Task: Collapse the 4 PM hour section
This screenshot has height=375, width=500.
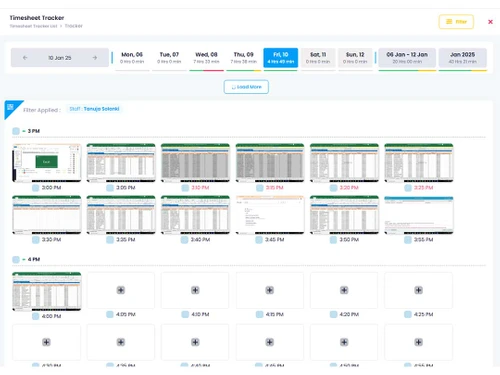Action: click(x=24, y=259)
